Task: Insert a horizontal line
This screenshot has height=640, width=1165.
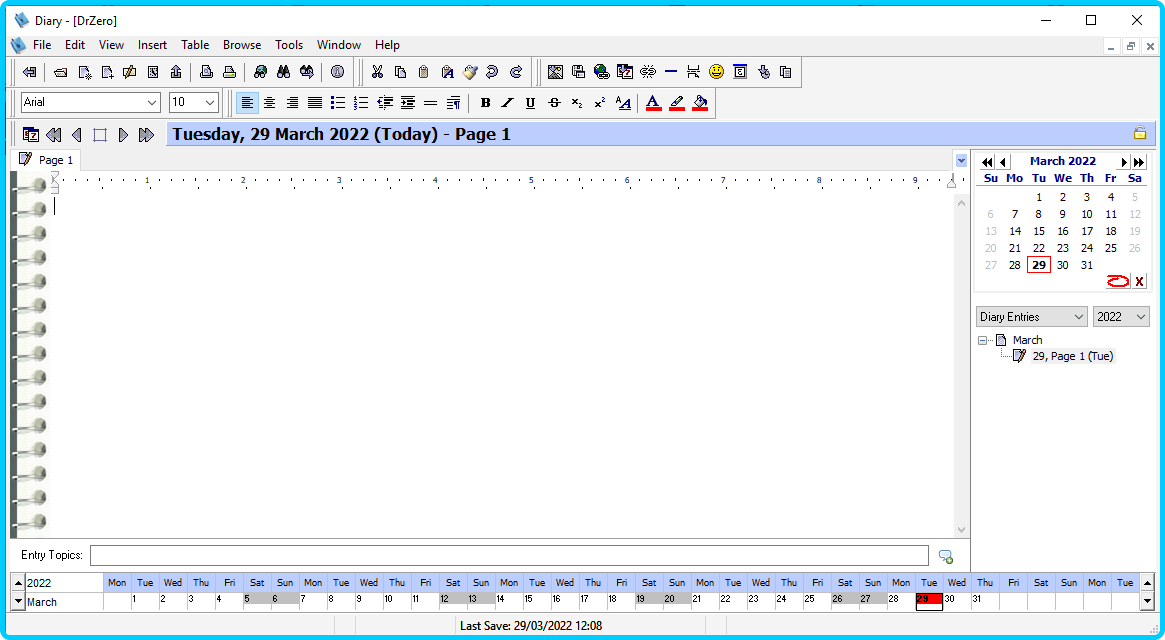Action: click(671, 72)
